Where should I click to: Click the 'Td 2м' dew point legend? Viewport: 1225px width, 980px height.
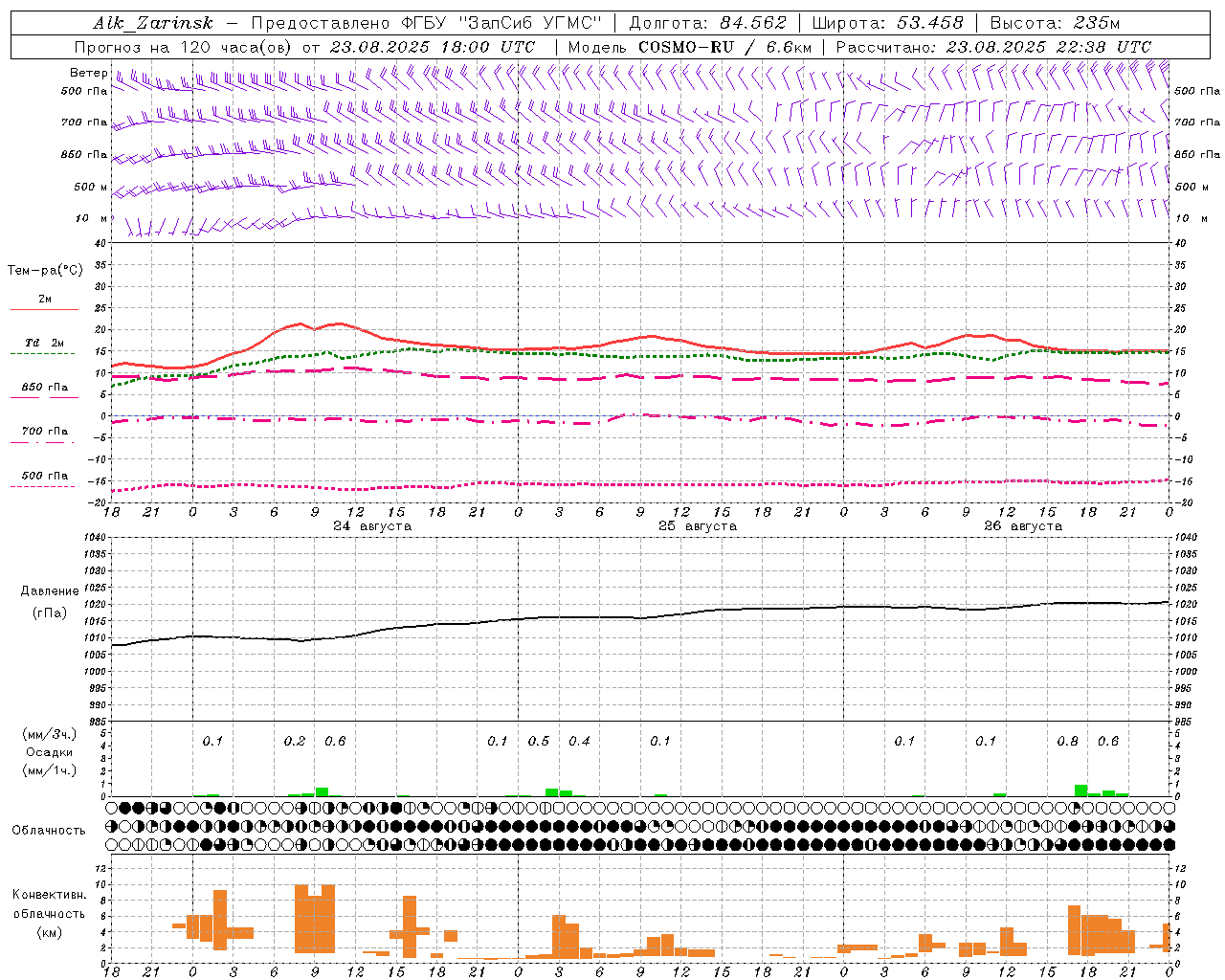point(45,343)
